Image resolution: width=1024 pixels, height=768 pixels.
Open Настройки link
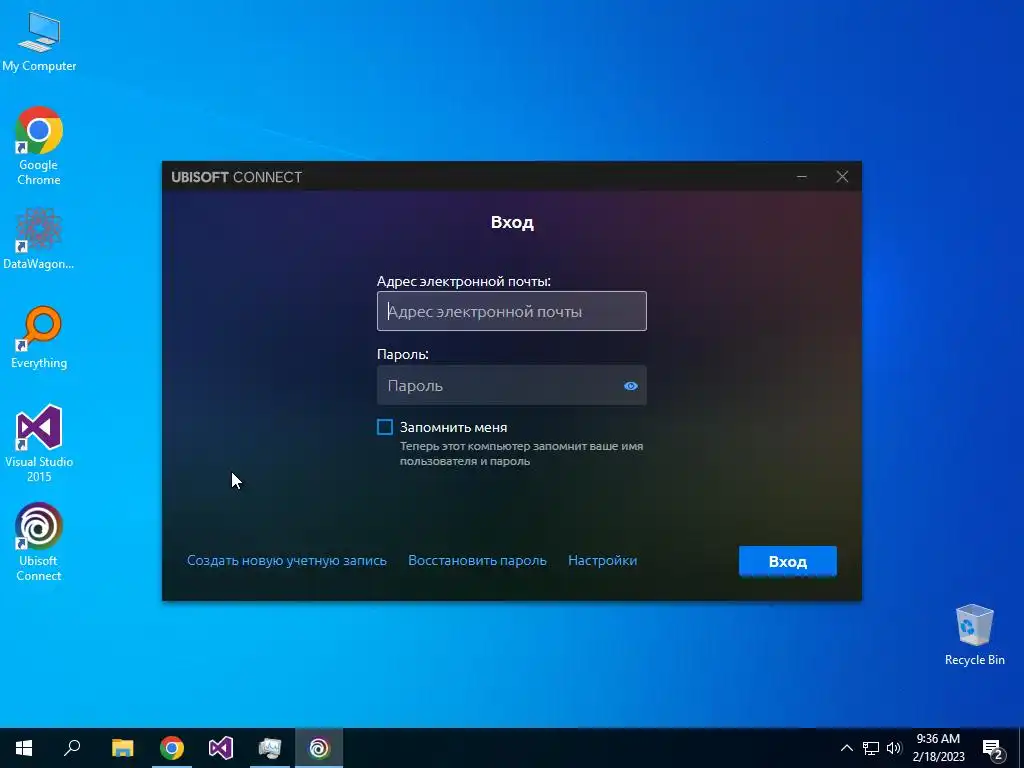click(x=603, y=560)
